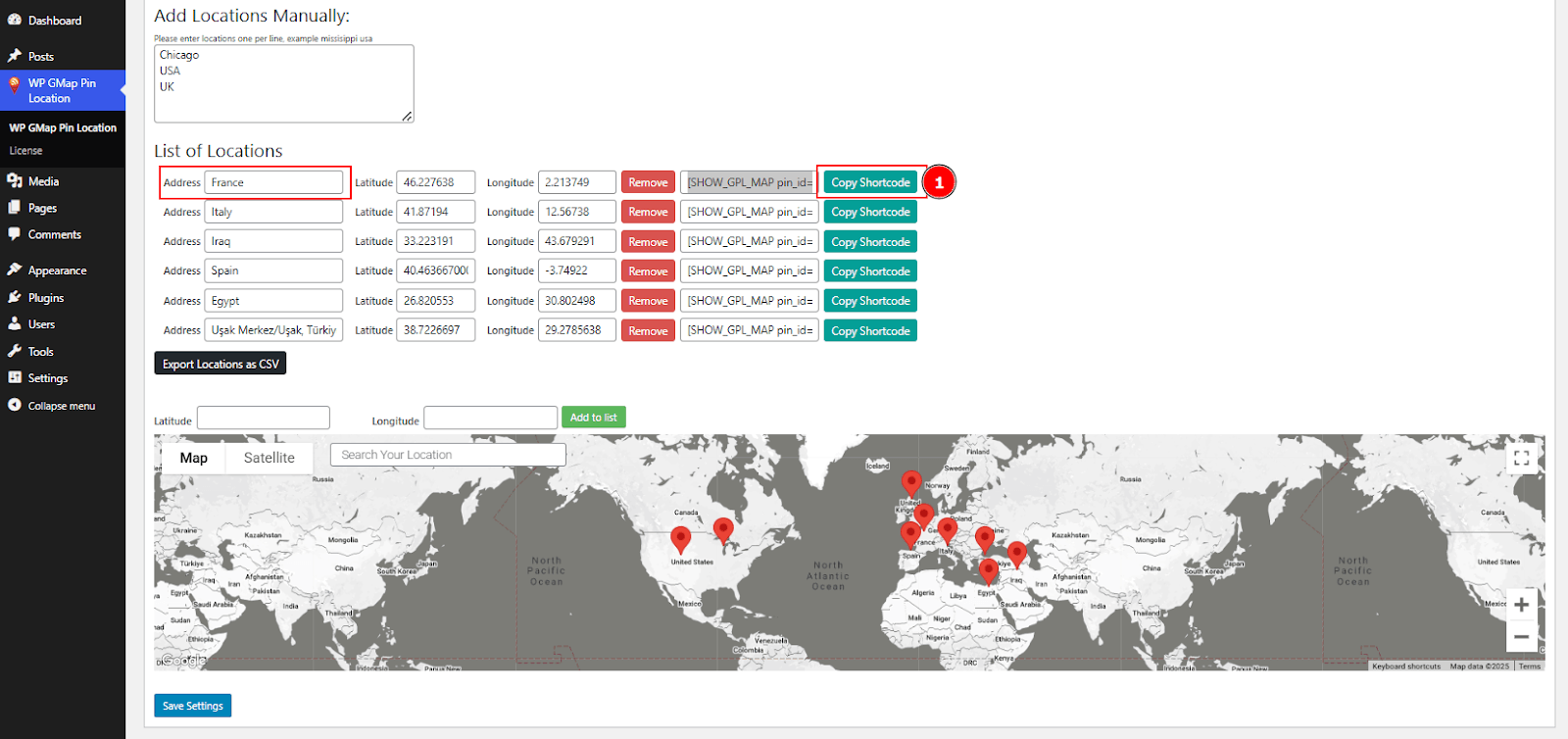
Task: Click the map pin near Chicago
Action: 723,531
